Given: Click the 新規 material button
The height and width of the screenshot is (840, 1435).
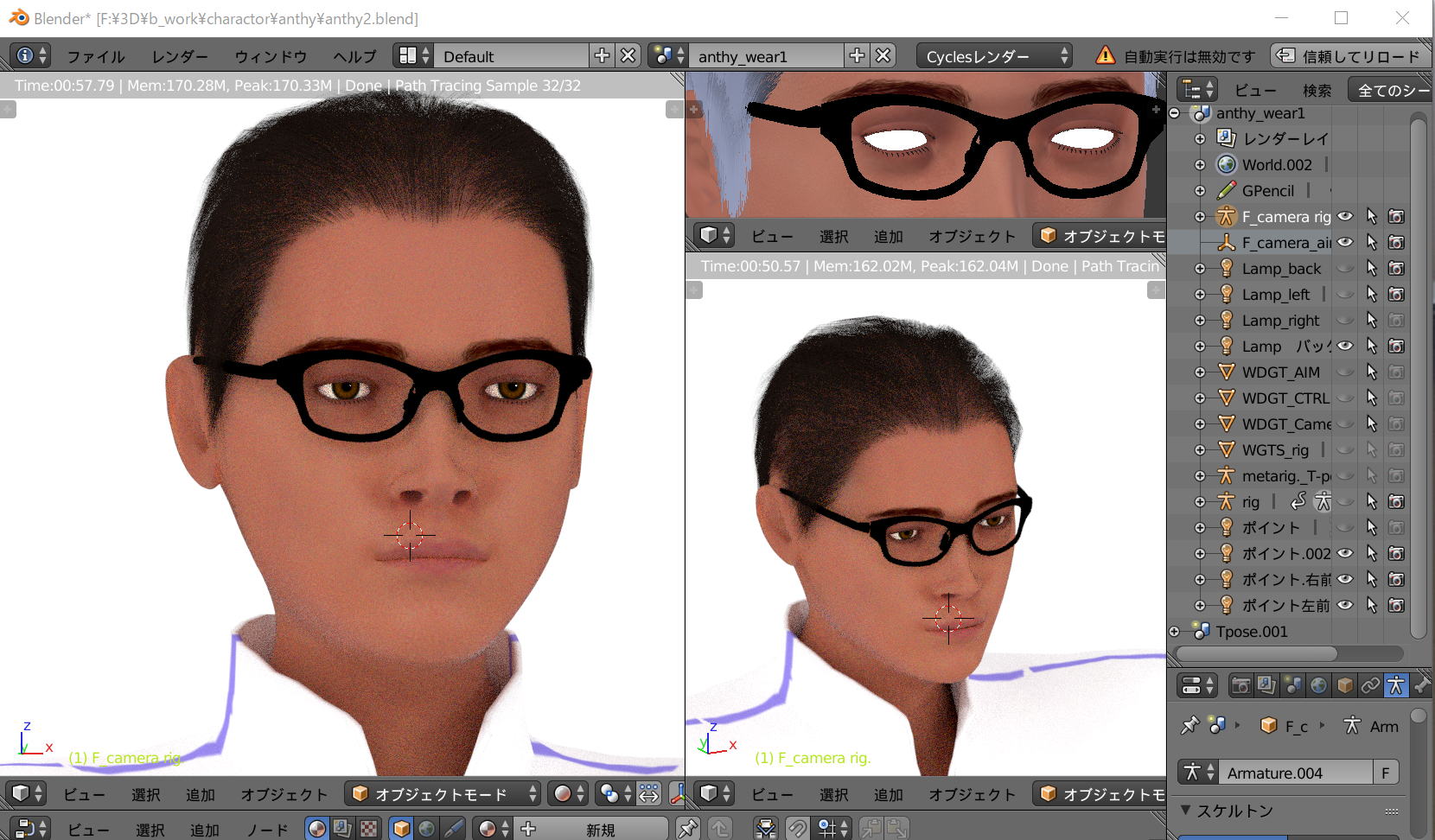Looking at the screenshot, I should 600,829.
